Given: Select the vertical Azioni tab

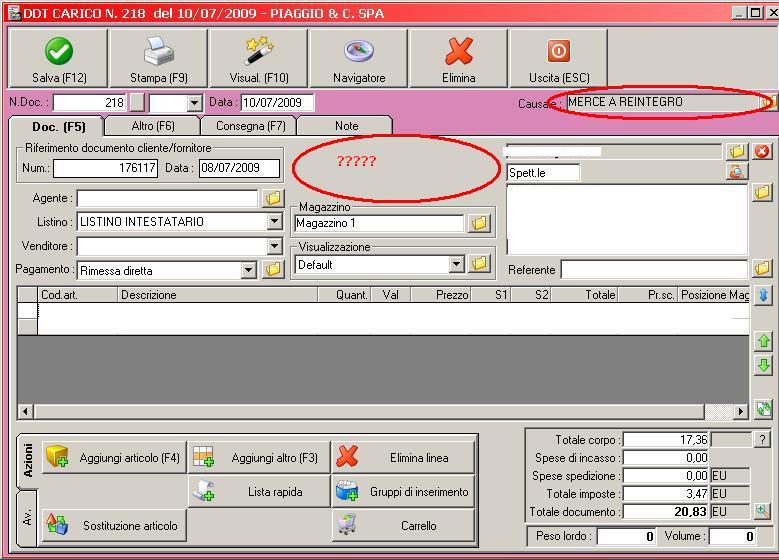Looking at the screenshot, I should [x=28, y=461].
